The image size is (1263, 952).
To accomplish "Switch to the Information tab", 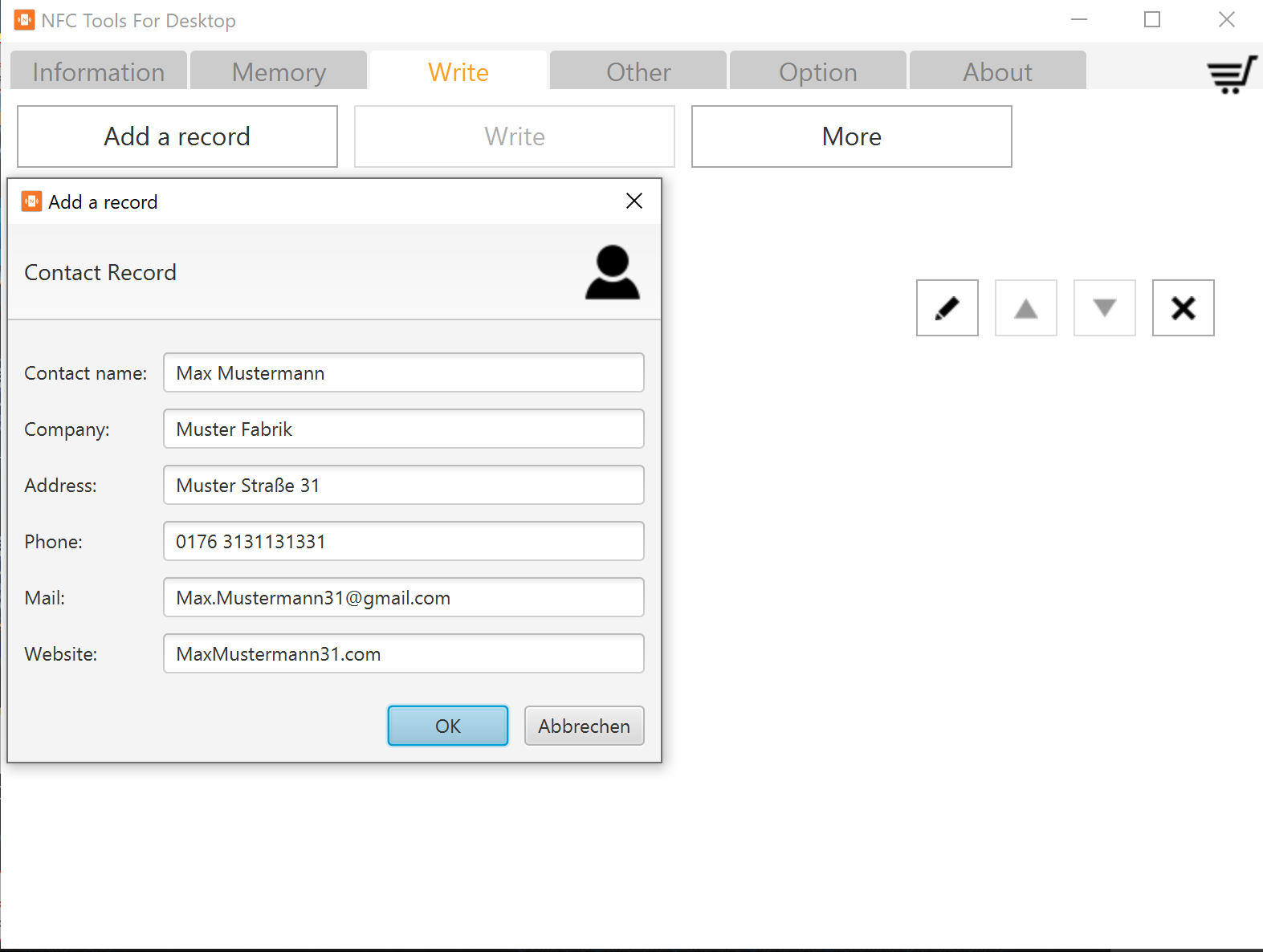I will (99, 72).
